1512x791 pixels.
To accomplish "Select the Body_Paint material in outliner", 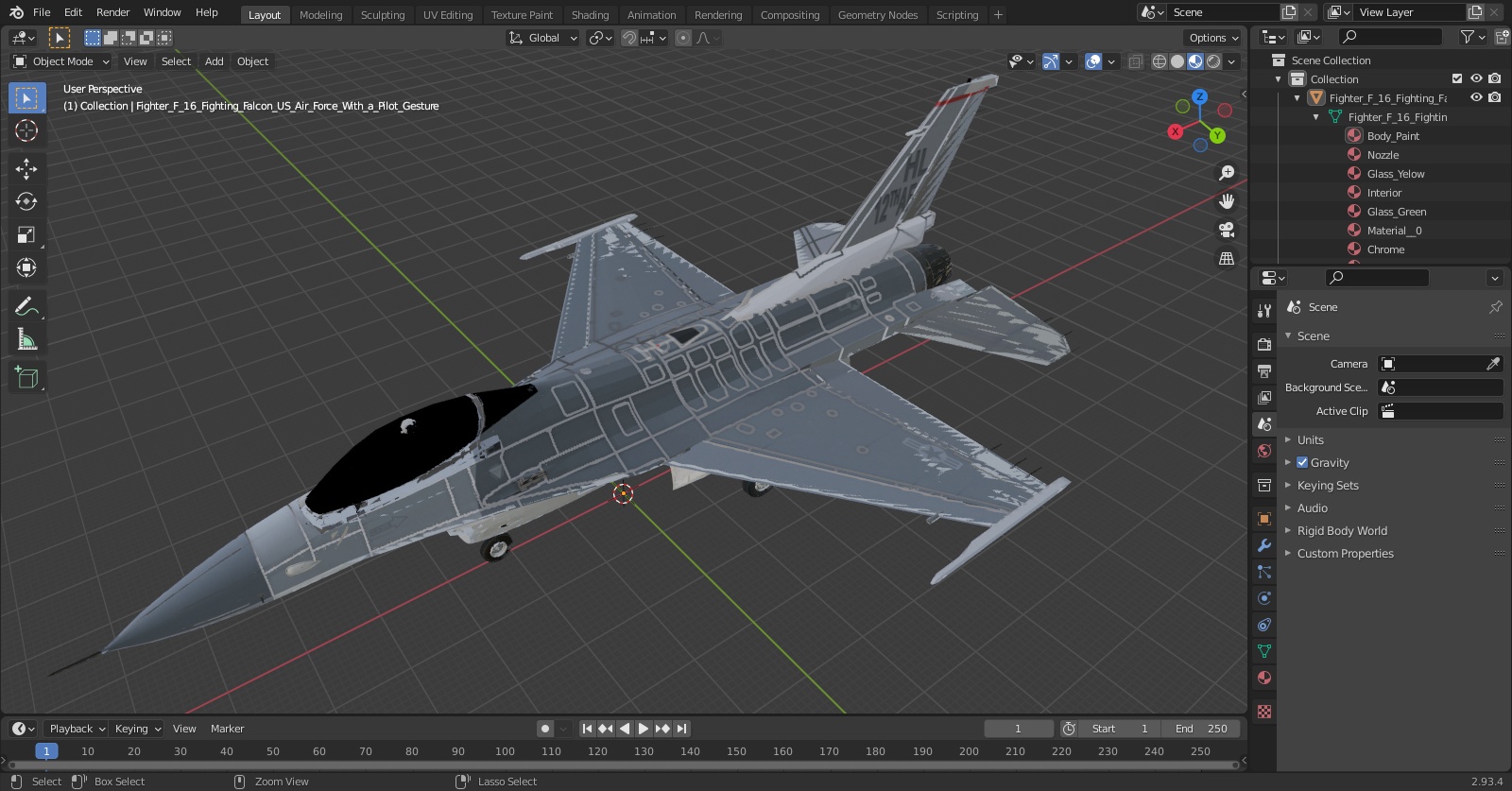I will (1393, 136).
